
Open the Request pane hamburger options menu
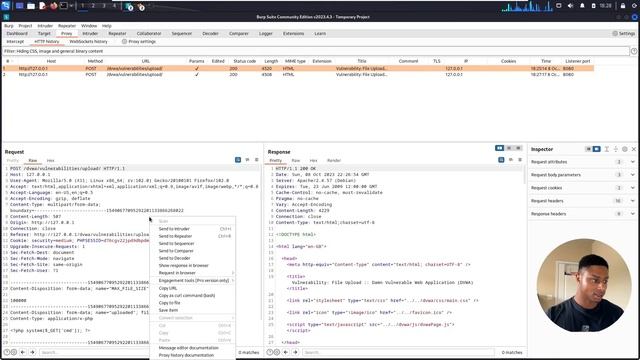(257, 160)
